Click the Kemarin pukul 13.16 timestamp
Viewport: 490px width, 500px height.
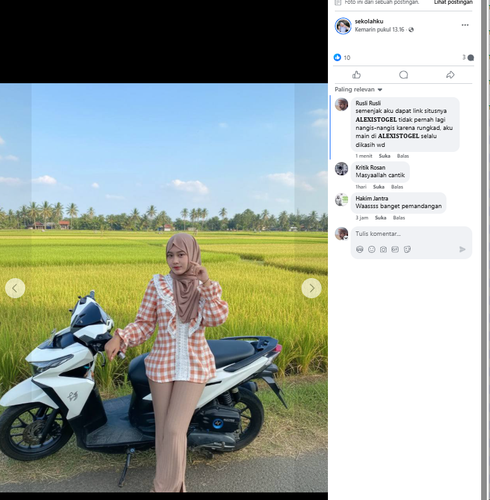point(379,30)
